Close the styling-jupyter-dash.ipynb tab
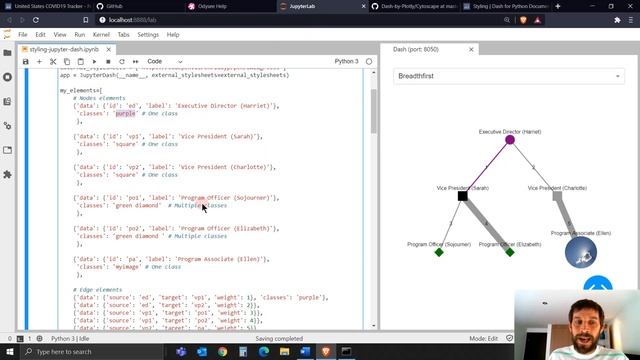 (x=109, y=49)
